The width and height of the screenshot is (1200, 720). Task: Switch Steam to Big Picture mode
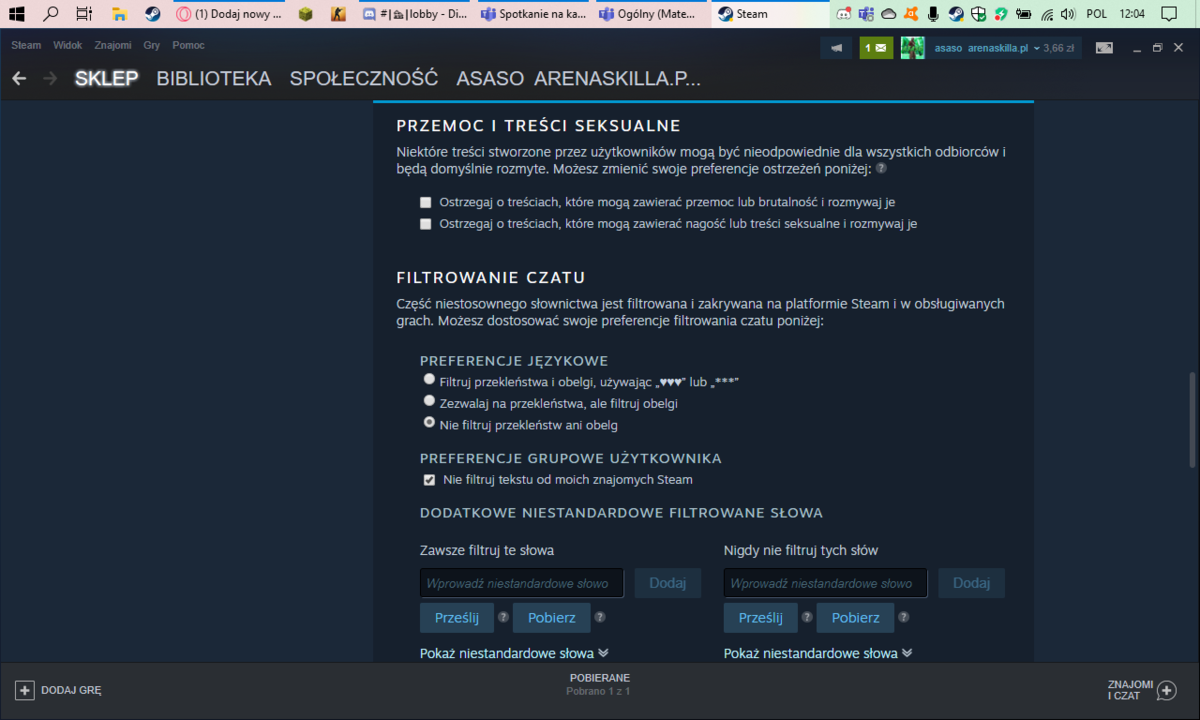pyautogui.click(x=1104, y=47)
